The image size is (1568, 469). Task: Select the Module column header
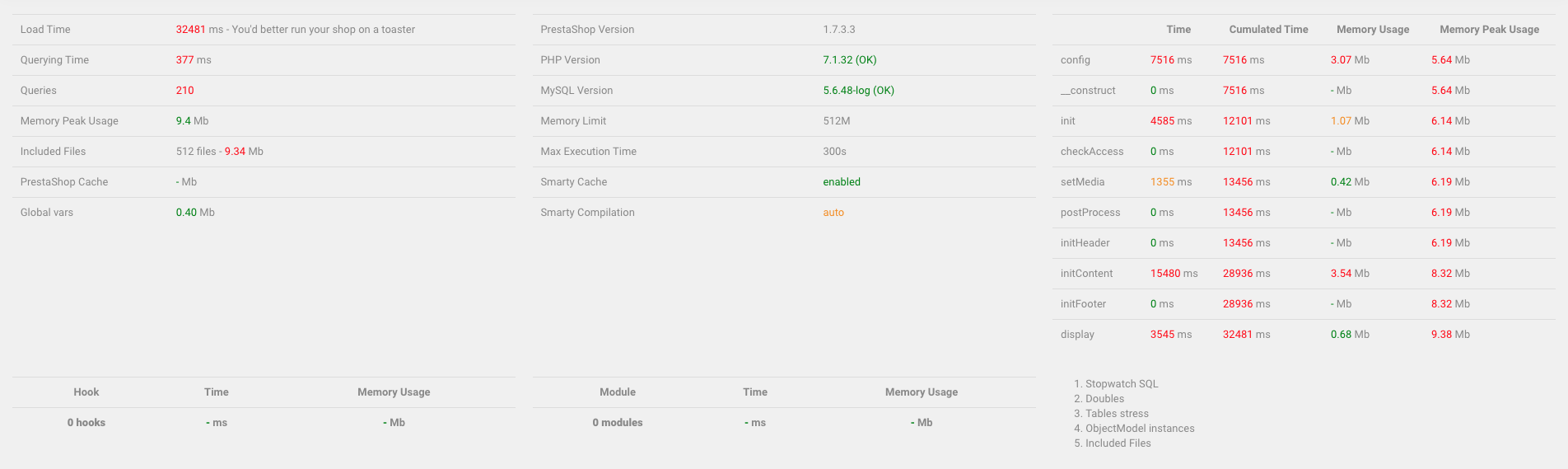618,392
